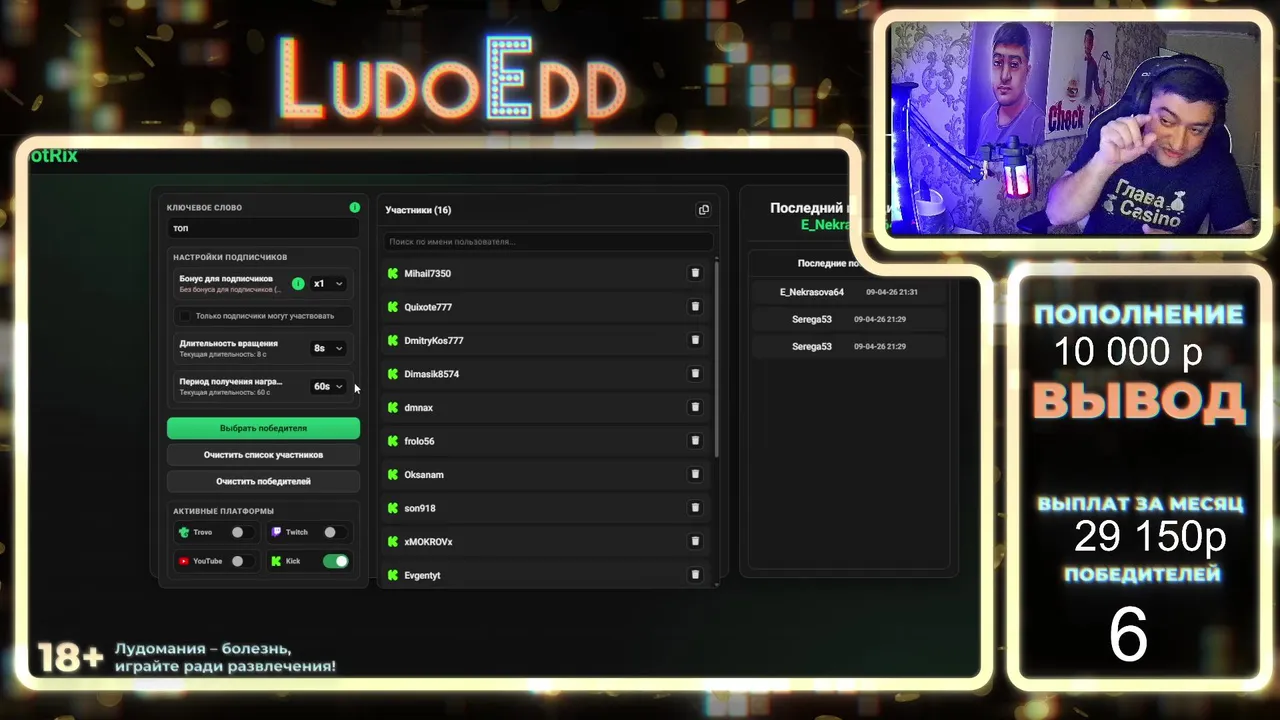Delete participant Quixote777 with trash icon

pyautogui.click(x=695, y=307)
